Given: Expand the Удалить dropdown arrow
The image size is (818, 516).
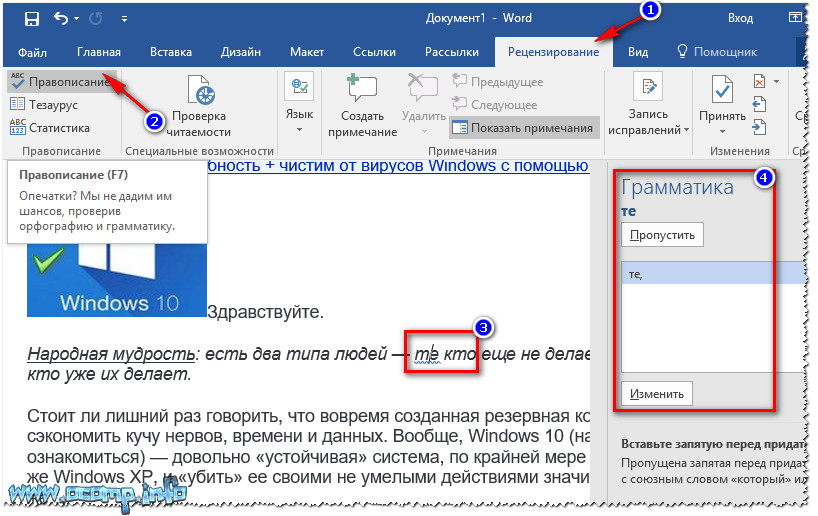Looking at the screenshot, I should [x=424, y=131].
